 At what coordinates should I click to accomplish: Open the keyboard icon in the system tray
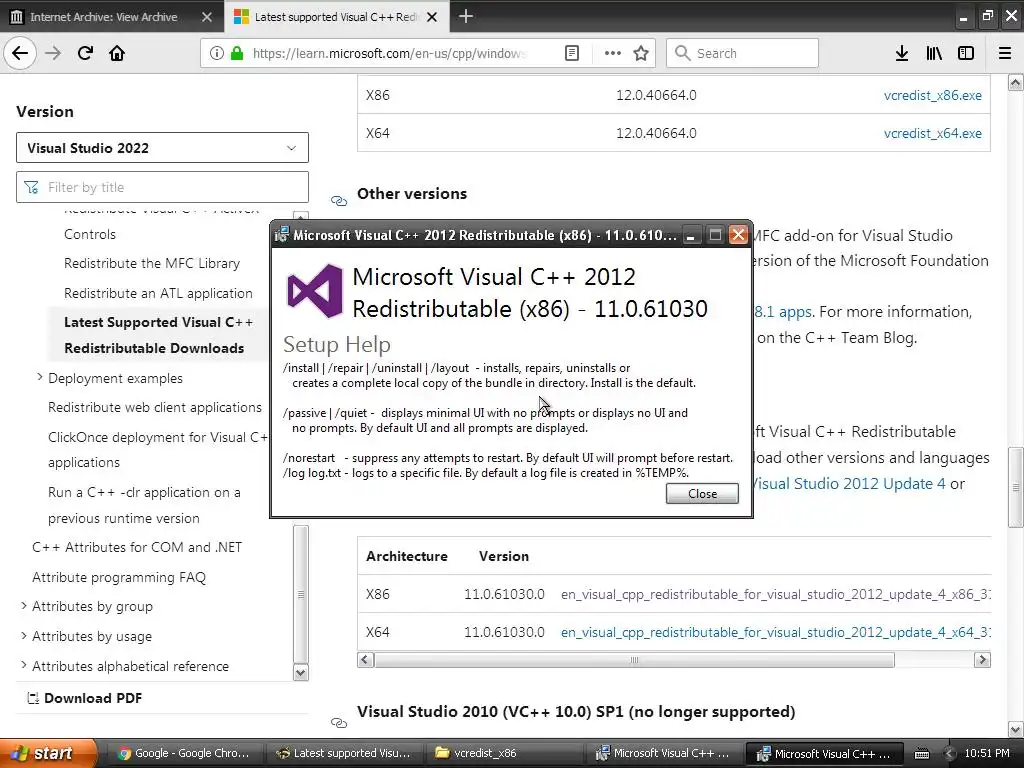tap(921, 754)
